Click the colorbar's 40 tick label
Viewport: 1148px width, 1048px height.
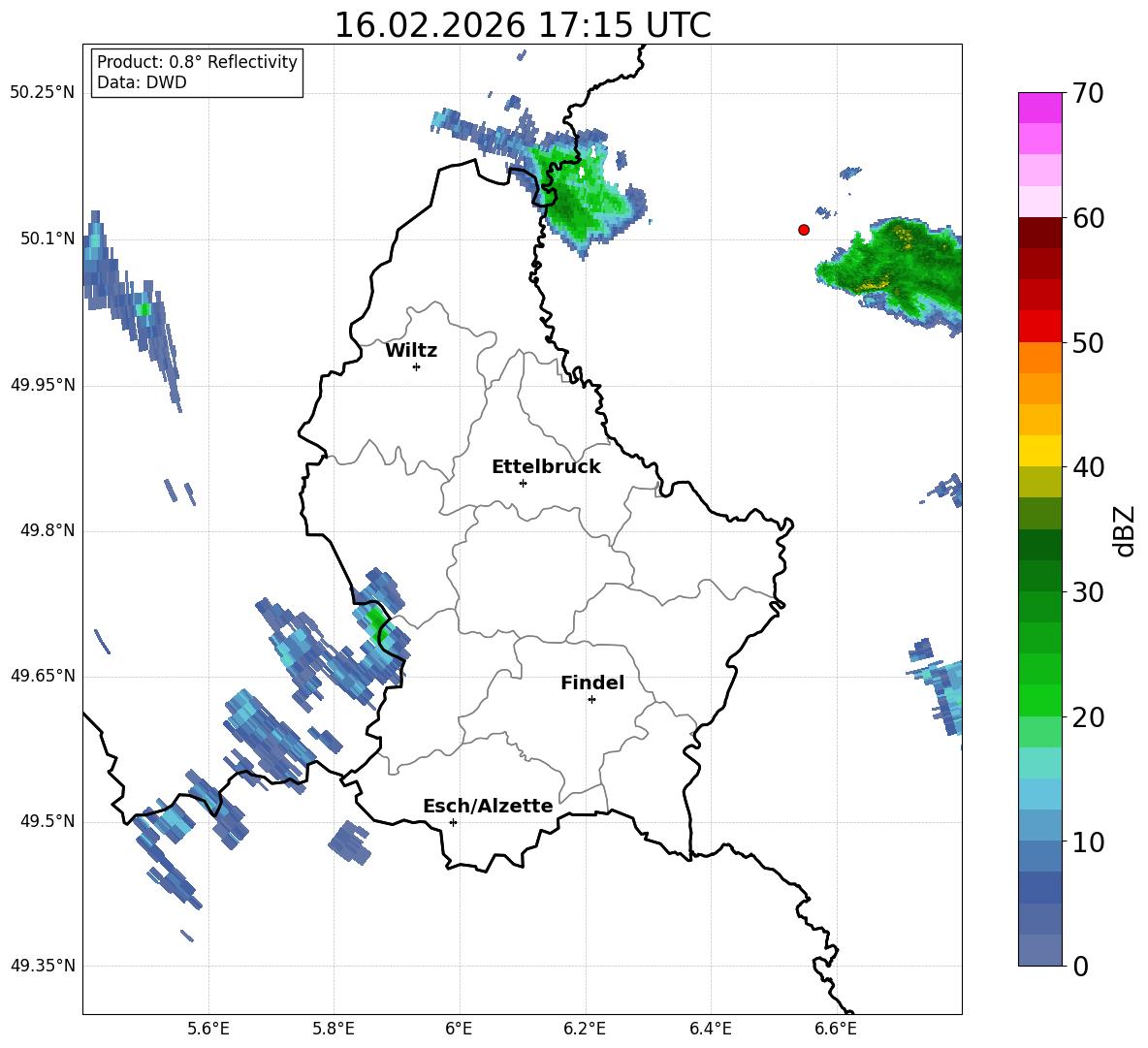1088,467
